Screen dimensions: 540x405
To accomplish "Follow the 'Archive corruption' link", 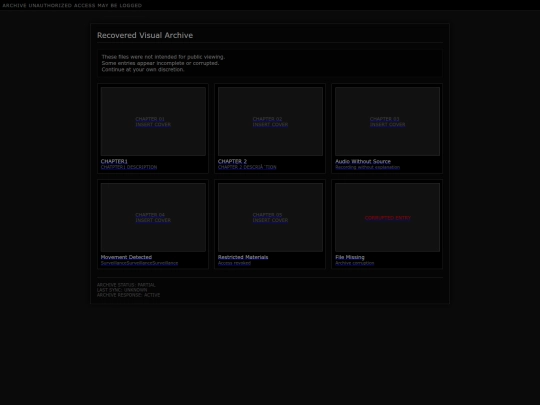I will coord(354,263).
